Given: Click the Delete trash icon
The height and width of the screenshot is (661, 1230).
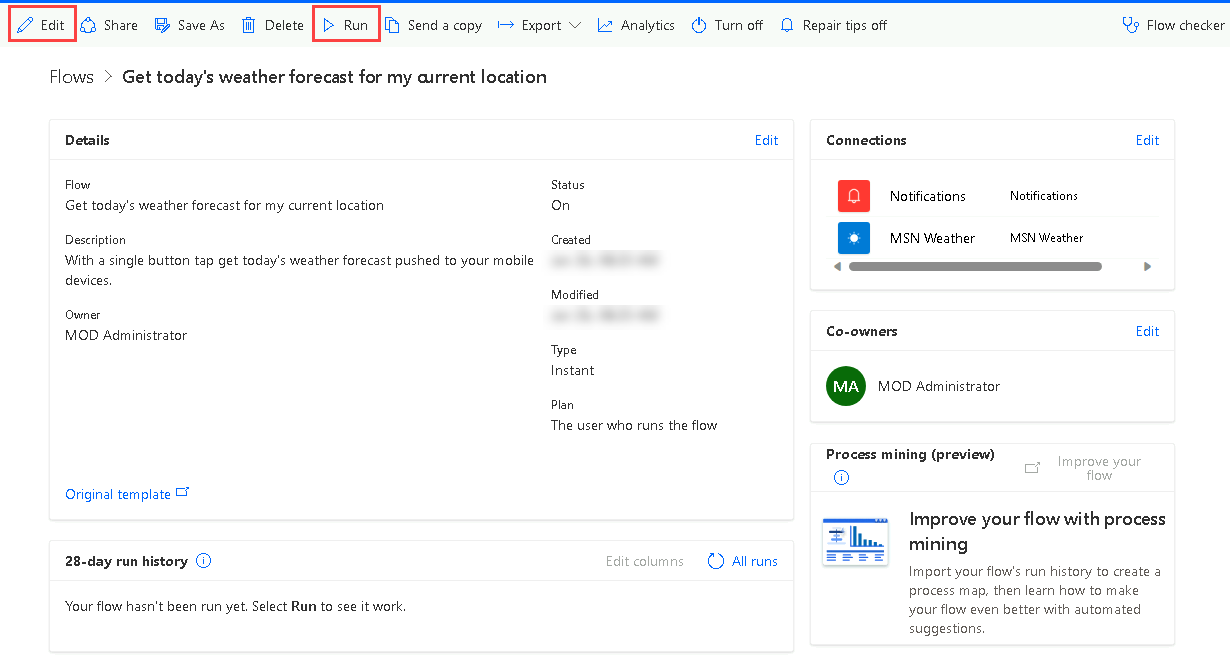Looking at the screenshot, I should point(249,25).
